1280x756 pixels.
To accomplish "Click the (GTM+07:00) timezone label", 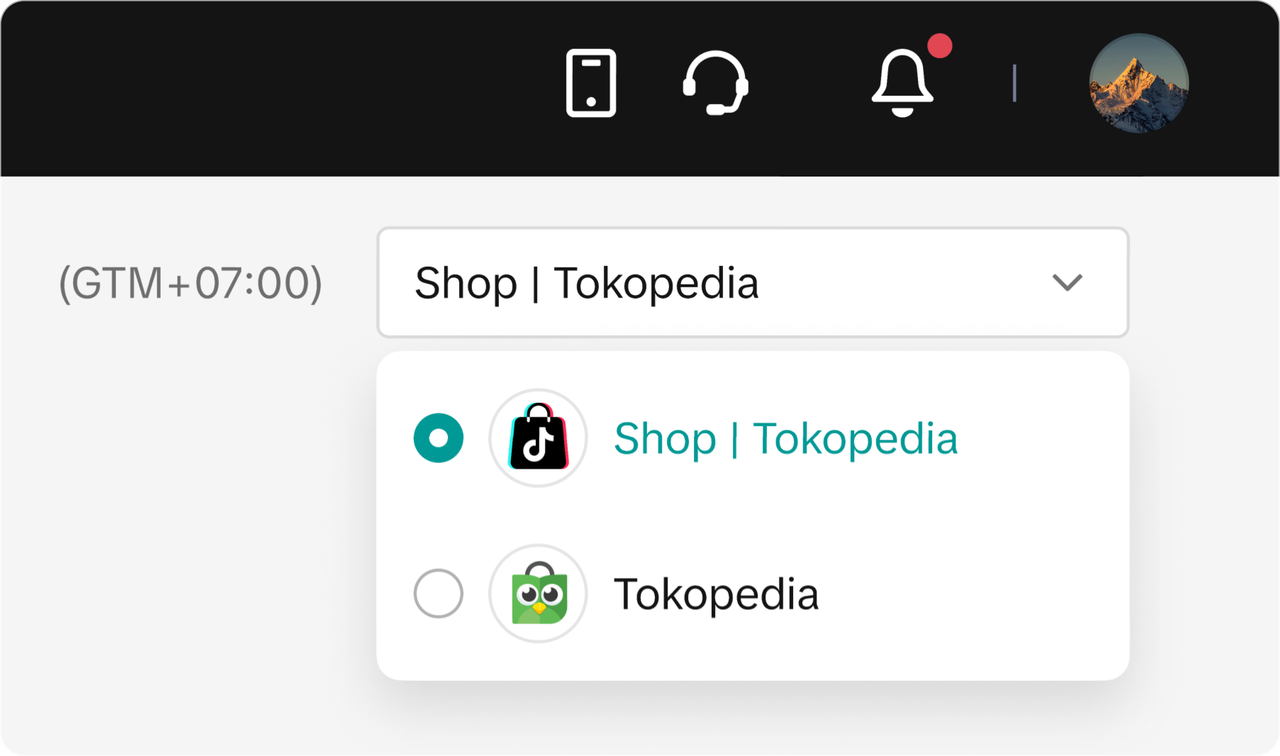I will [x=190, y=284].
